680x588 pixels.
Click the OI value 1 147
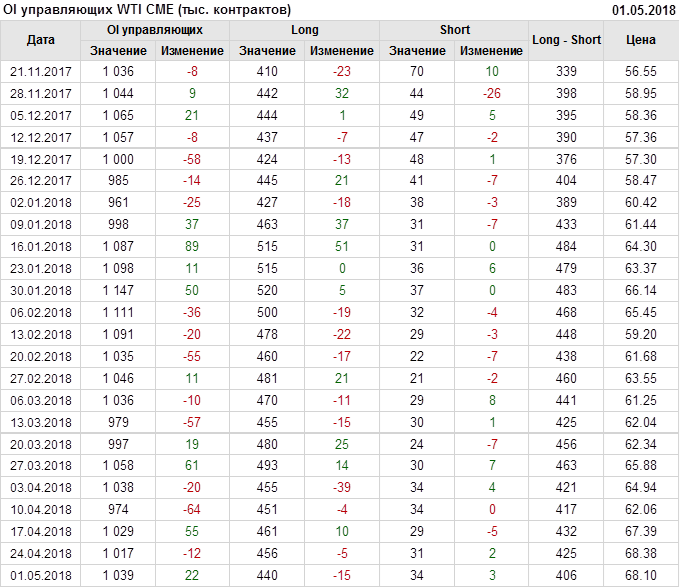coord(118,290)
